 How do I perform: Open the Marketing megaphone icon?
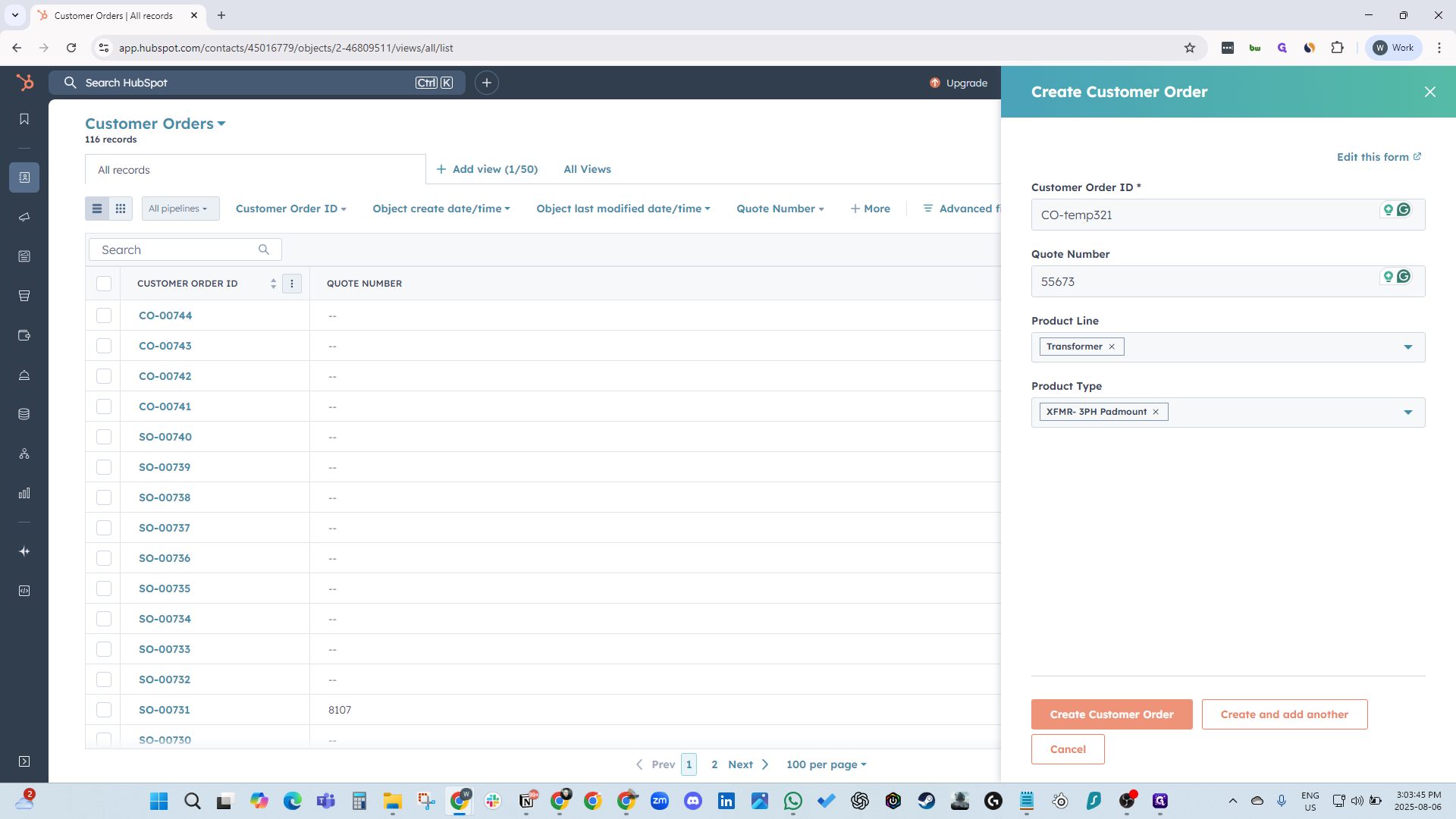point(24,218)
